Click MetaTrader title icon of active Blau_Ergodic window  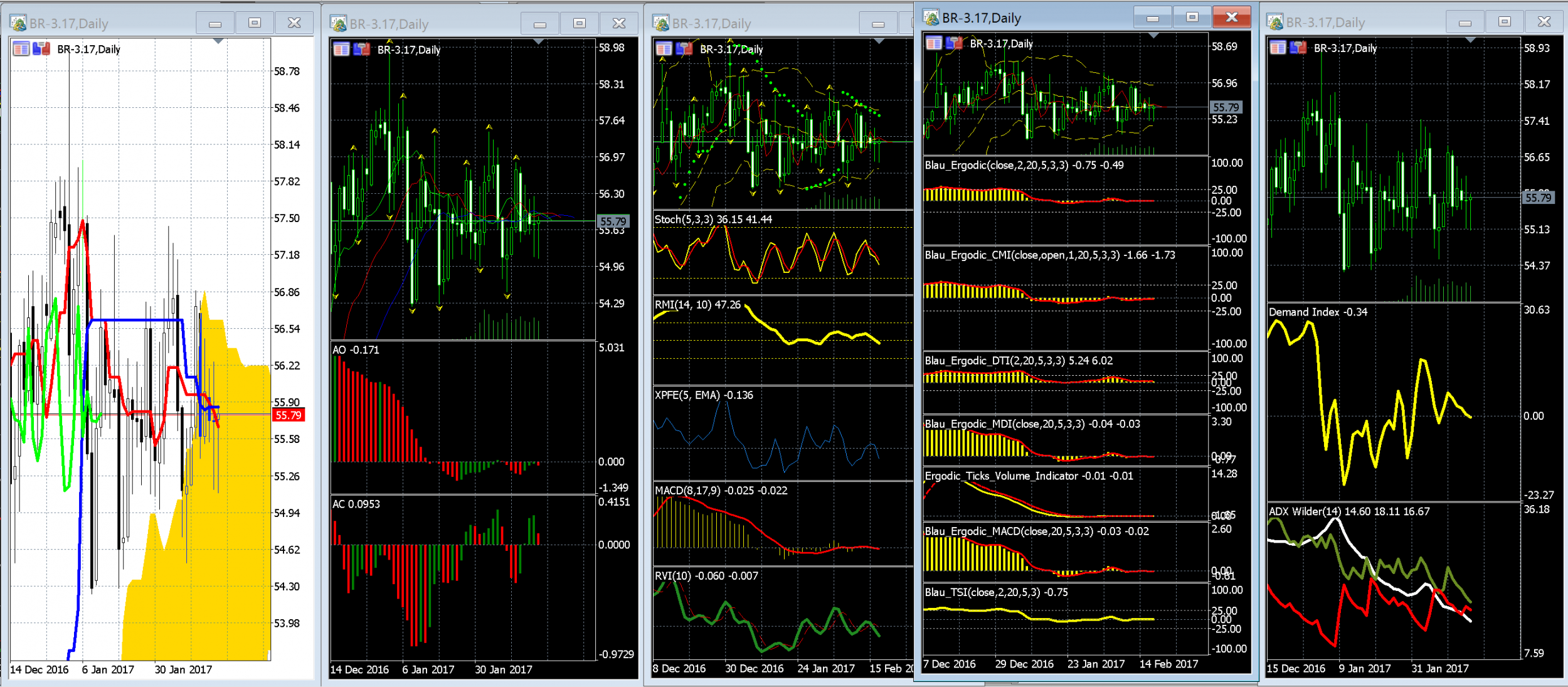point(931,18)
